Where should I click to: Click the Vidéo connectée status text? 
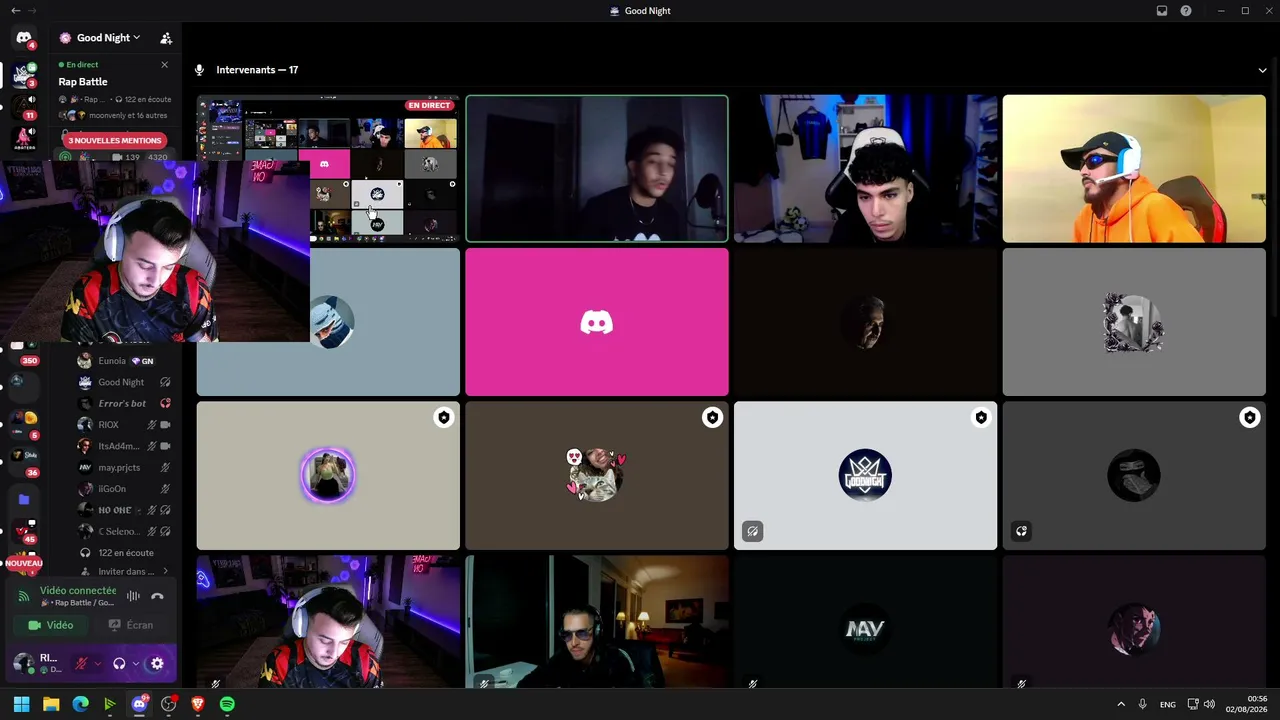coord(78,591)
